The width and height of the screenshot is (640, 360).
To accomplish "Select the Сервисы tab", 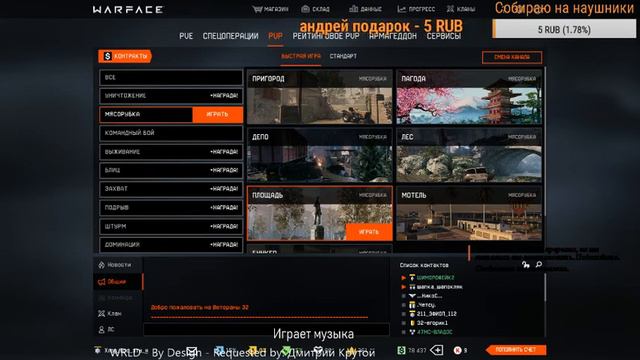I will 444,36.
